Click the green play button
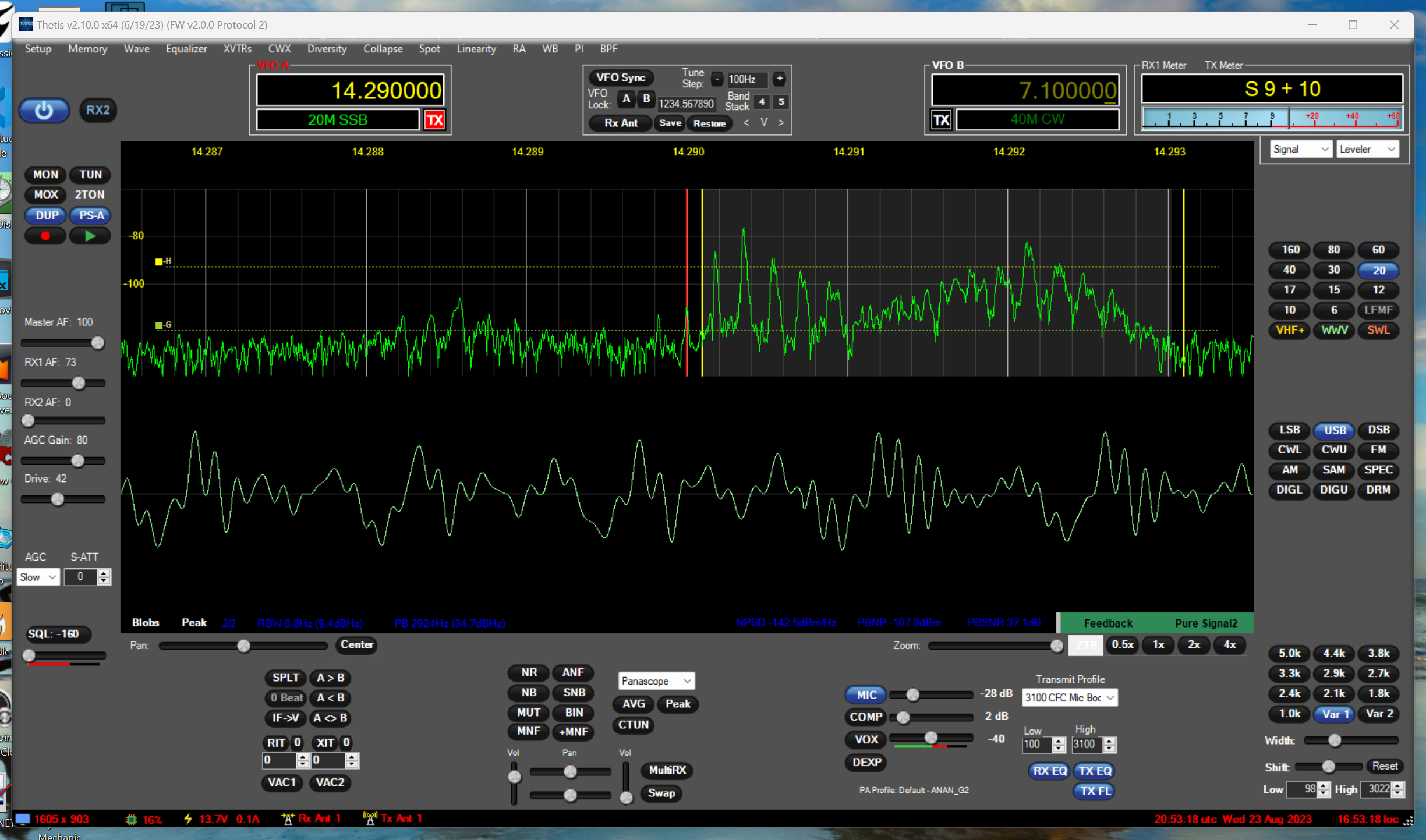This screenshot has height=840, width=1426. (90, 236)
